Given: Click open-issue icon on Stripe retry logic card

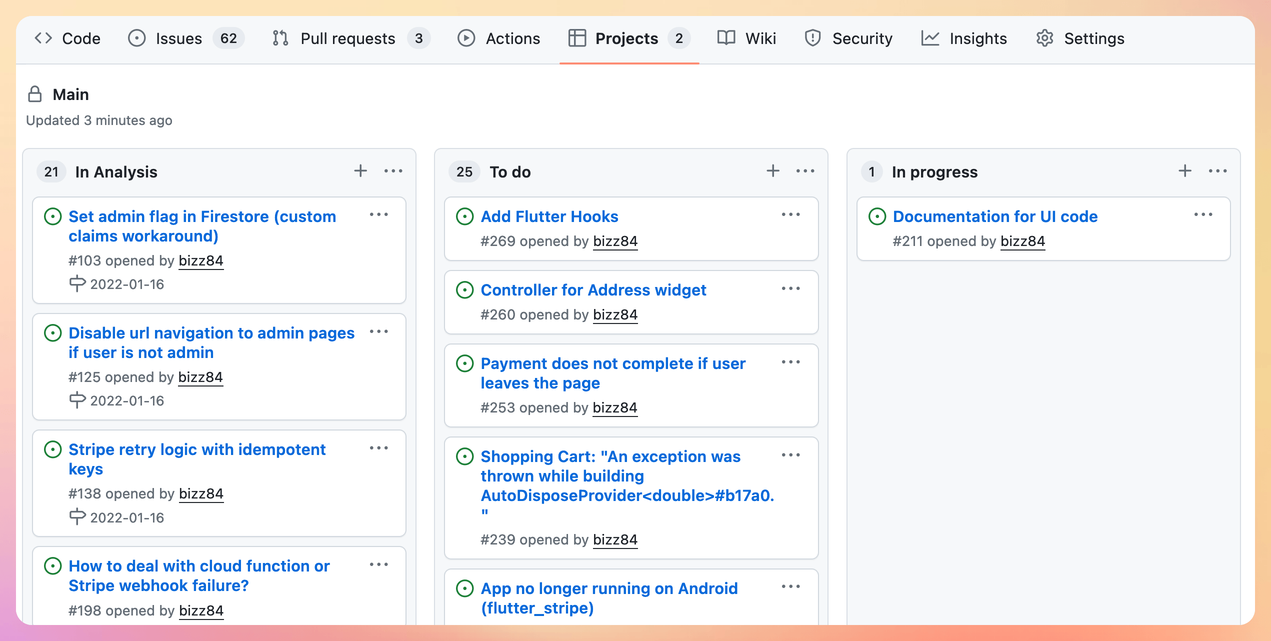Looking at the screenshot, I should pyautogui.click(x=53, y=449).
